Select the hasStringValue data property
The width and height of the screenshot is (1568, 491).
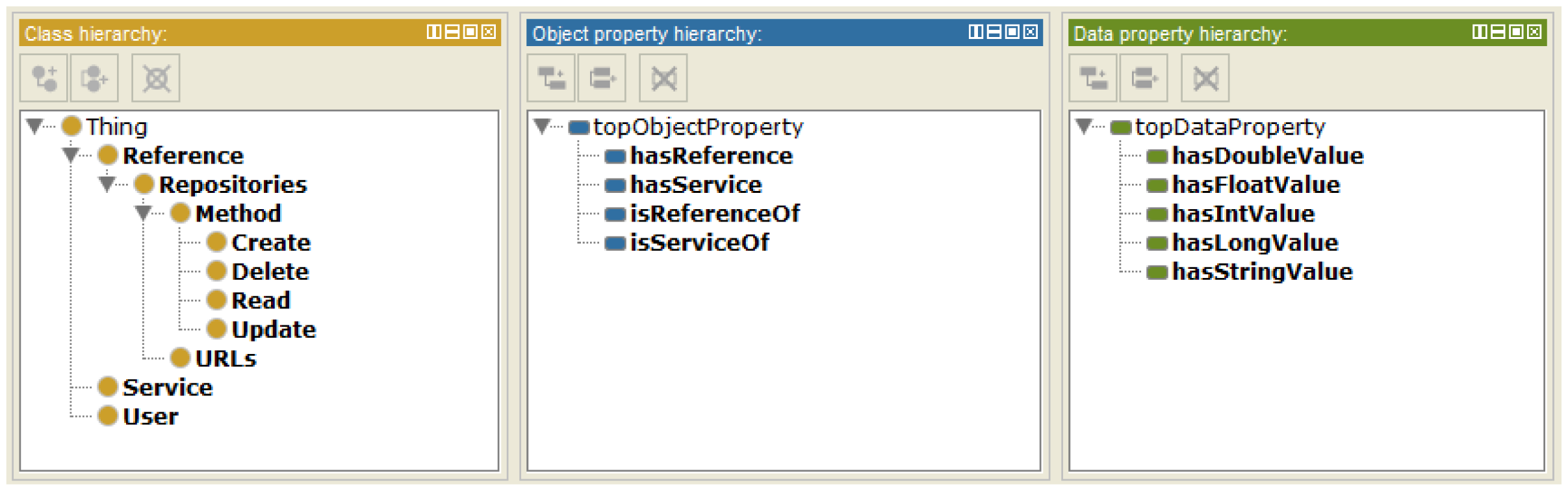(x=1262, y=271)
